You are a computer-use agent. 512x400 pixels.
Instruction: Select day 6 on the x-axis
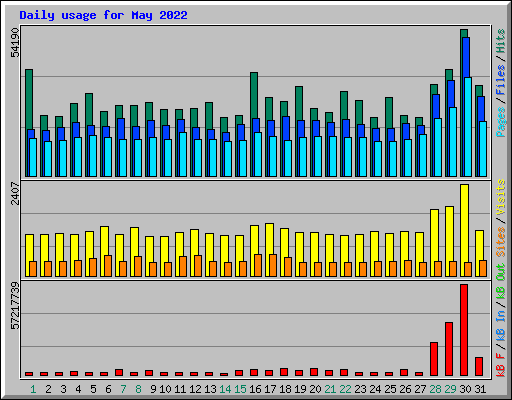click(x=108, y=389)
